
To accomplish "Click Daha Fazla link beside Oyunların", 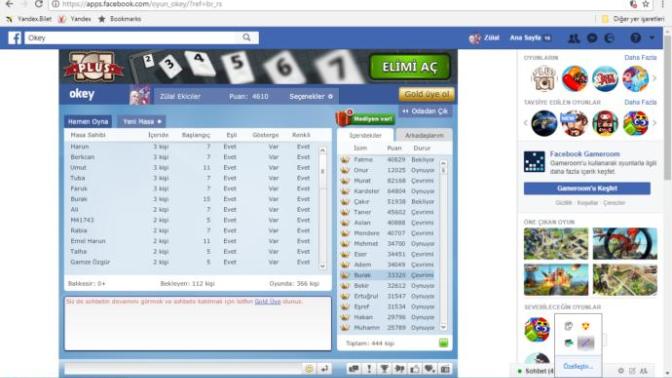I will click(x=640, y=57).
